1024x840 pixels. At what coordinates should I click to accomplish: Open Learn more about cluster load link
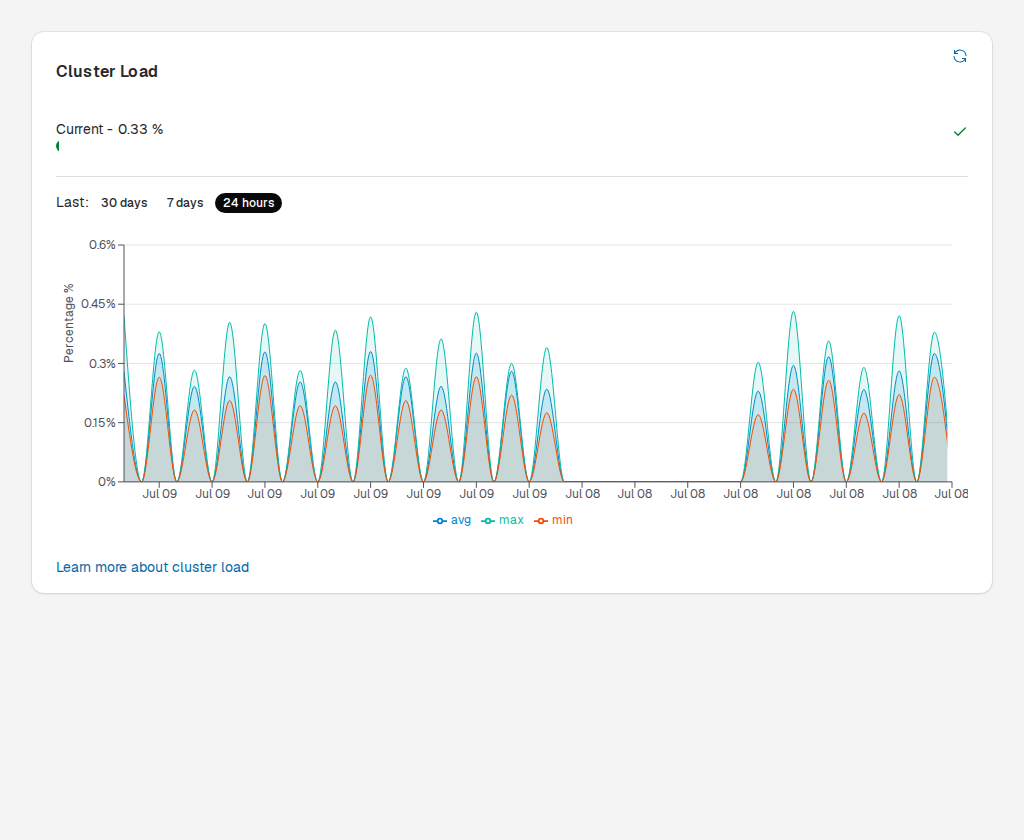[152, 567]
